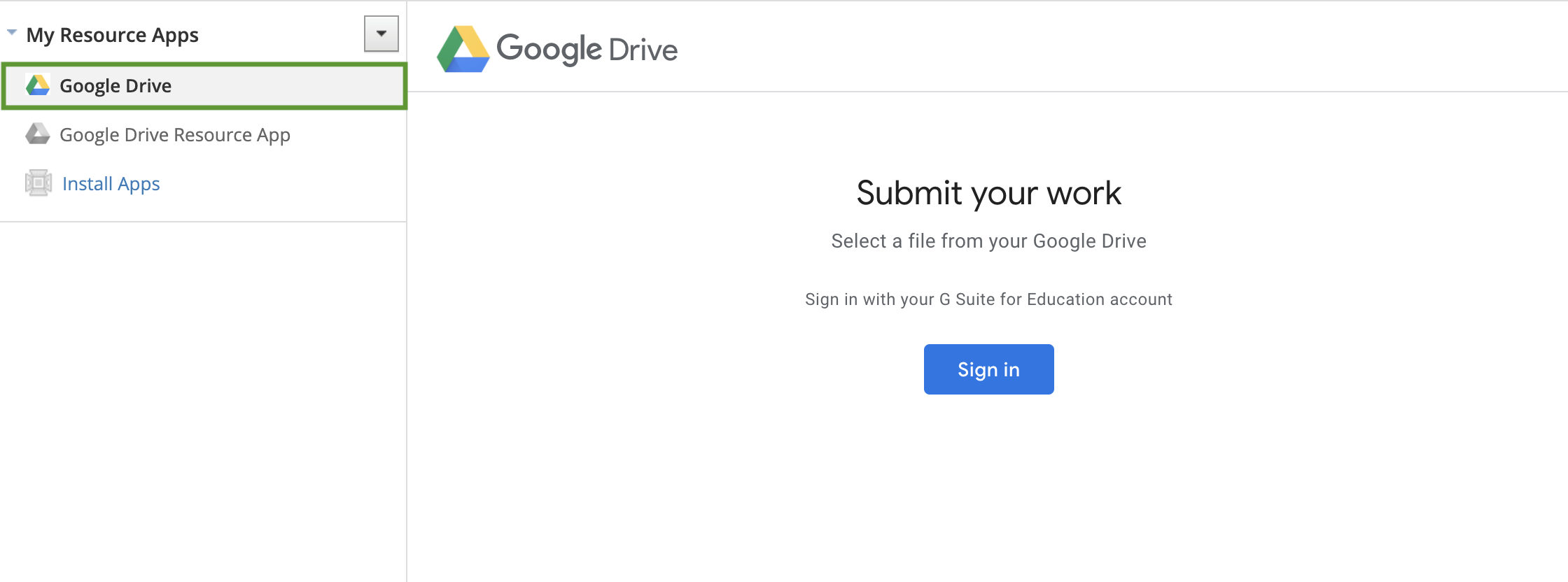The height and width of the screenshot is (582, 1568).
Task: Click the "Submit your work" heading
Action: pyautogui.click(x=988, y=193)
